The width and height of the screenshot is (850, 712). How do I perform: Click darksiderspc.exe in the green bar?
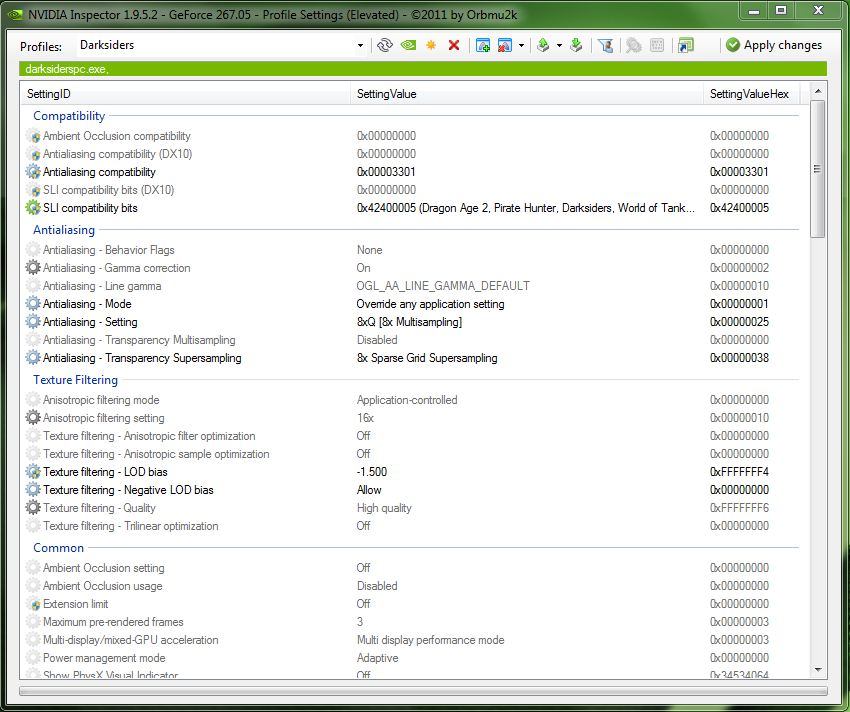67,69
